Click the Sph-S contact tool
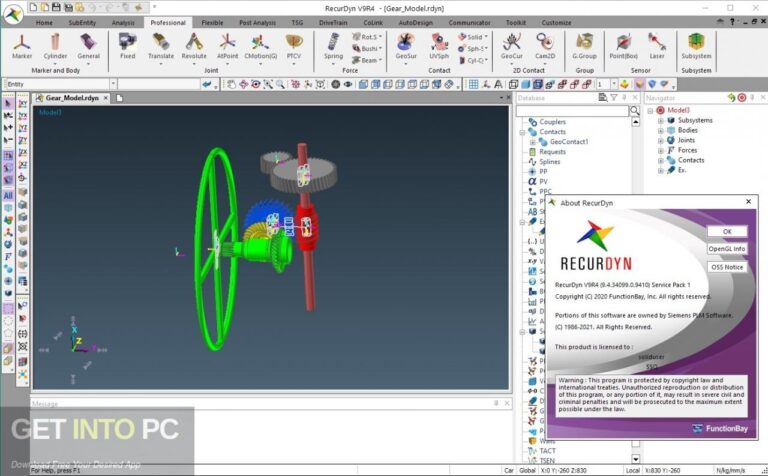This screenshot has width=768, height=476. [x=473, y=48]
